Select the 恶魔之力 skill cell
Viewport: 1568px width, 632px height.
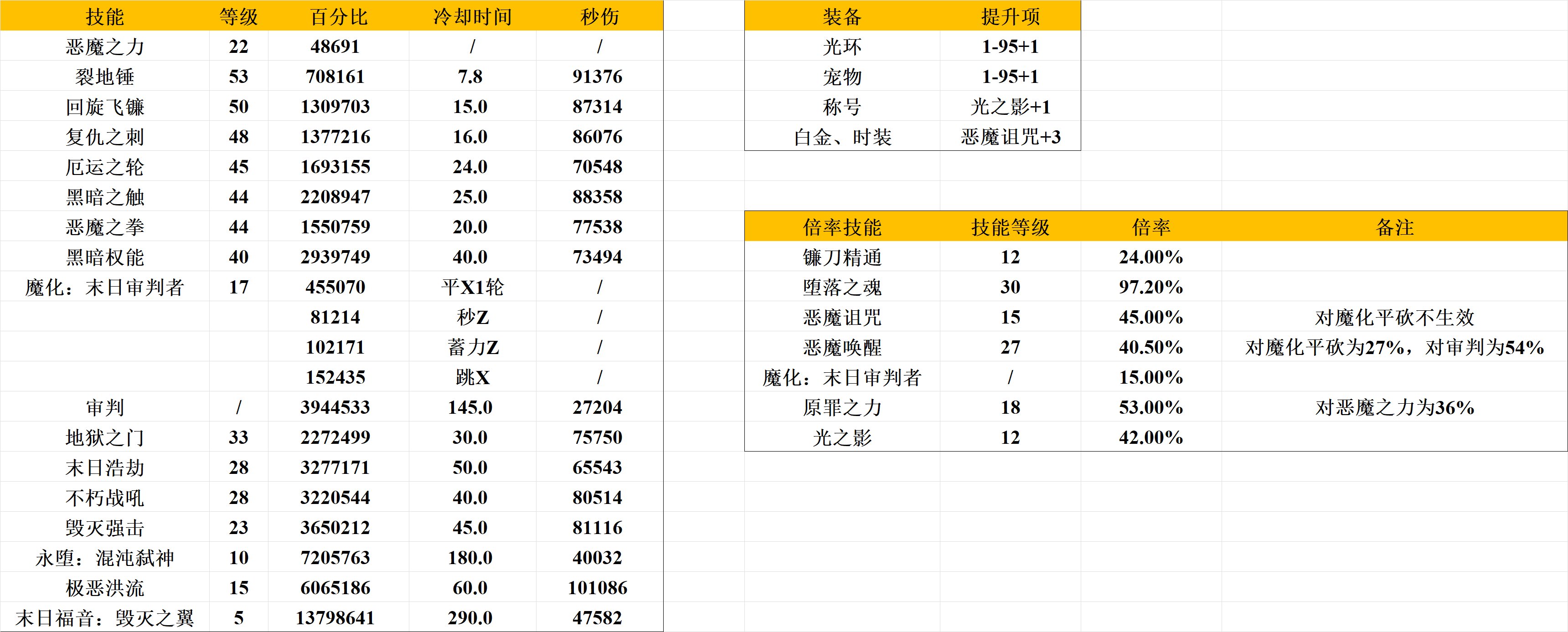(105, 46)
